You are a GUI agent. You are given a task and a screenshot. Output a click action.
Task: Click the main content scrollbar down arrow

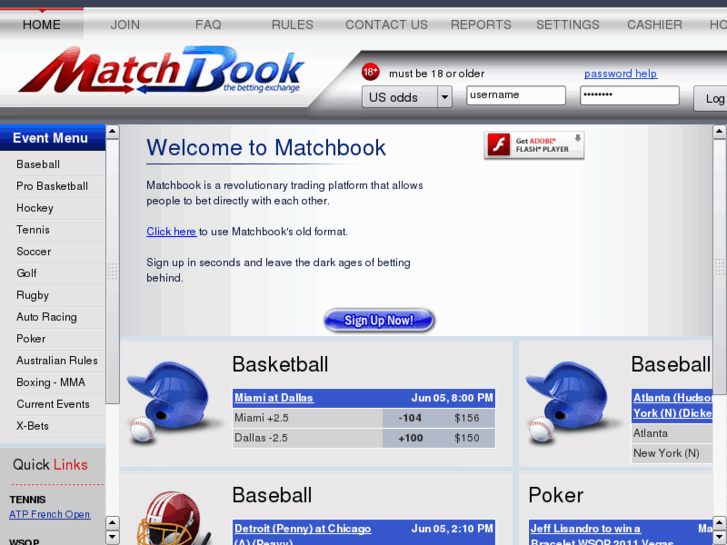(x=719, y=537)
